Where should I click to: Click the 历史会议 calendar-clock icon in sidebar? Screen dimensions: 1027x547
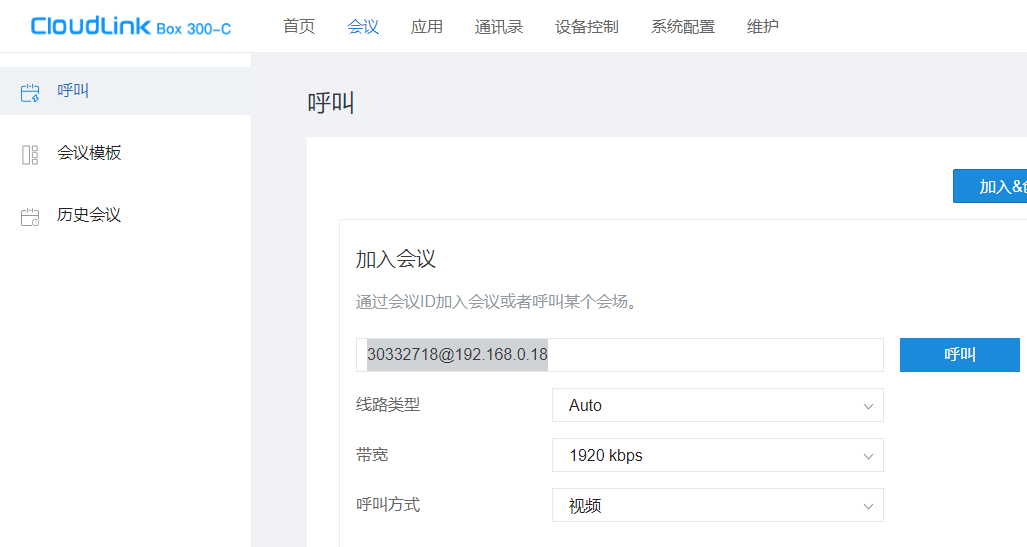[30, 217]
